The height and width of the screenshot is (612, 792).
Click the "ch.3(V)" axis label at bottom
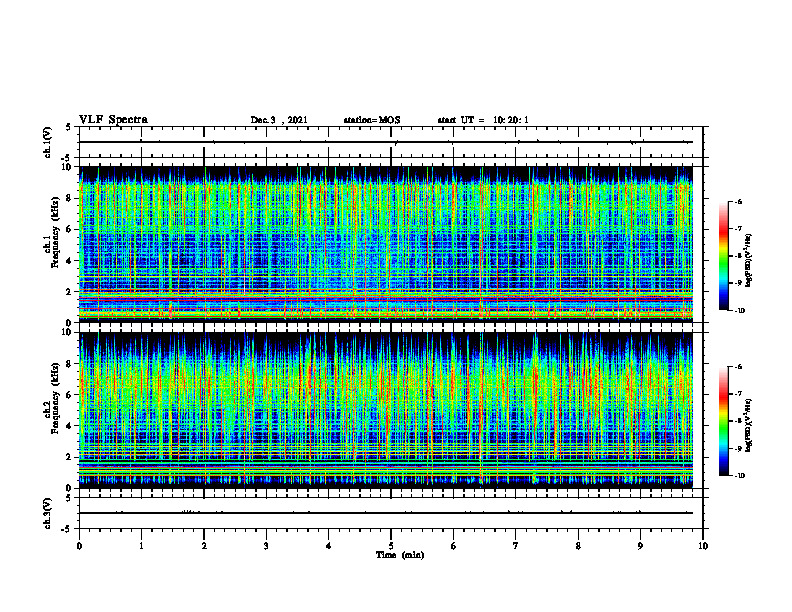click(x=47, y=513)
